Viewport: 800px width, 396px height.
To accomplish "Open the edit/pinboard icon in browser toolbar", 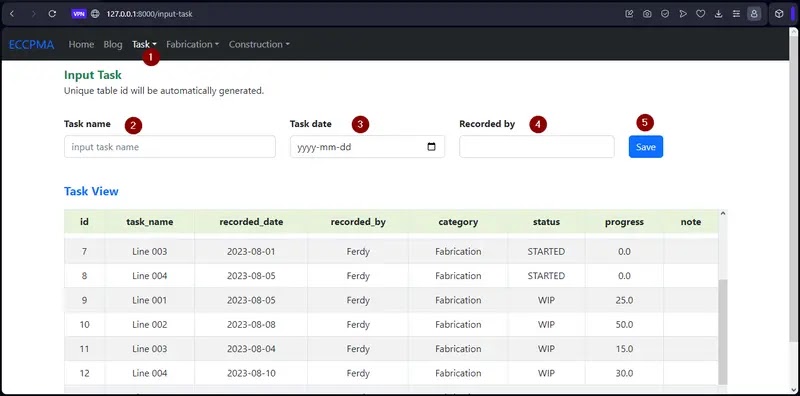I will pyautogui.click(x=629, y=14).
